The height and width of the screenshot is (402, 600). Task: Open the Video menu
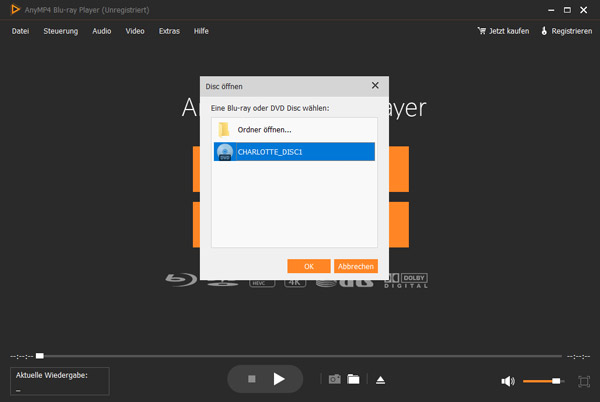(135, 31)
